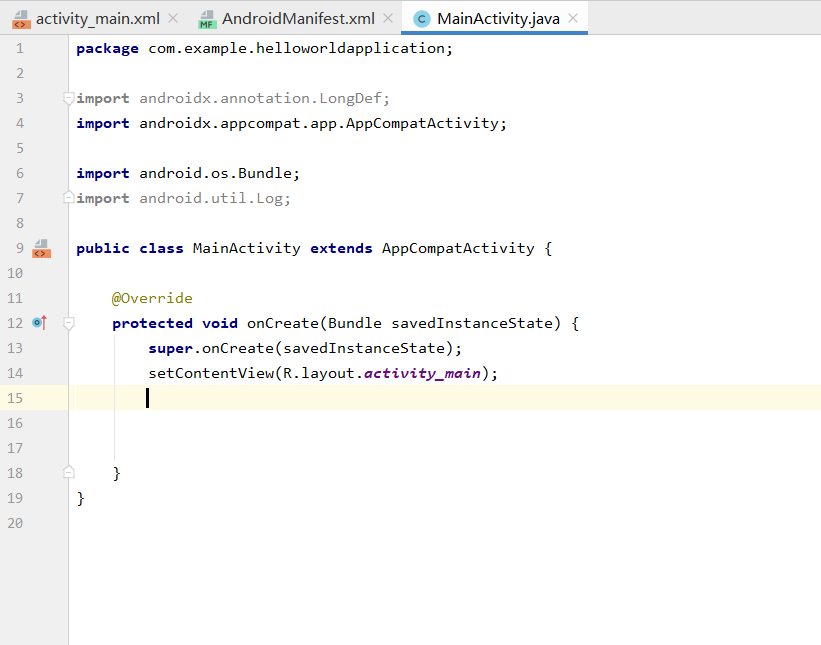Click android.os.Bundle import text
821x645 pixels.
point(215,173)
